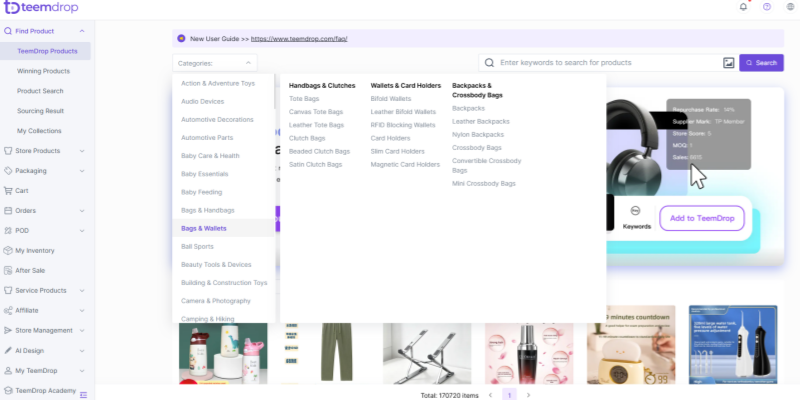Open the language globe icon
Image resolution: width=800 pixels, height=400 pixels.
pos(790,7)
